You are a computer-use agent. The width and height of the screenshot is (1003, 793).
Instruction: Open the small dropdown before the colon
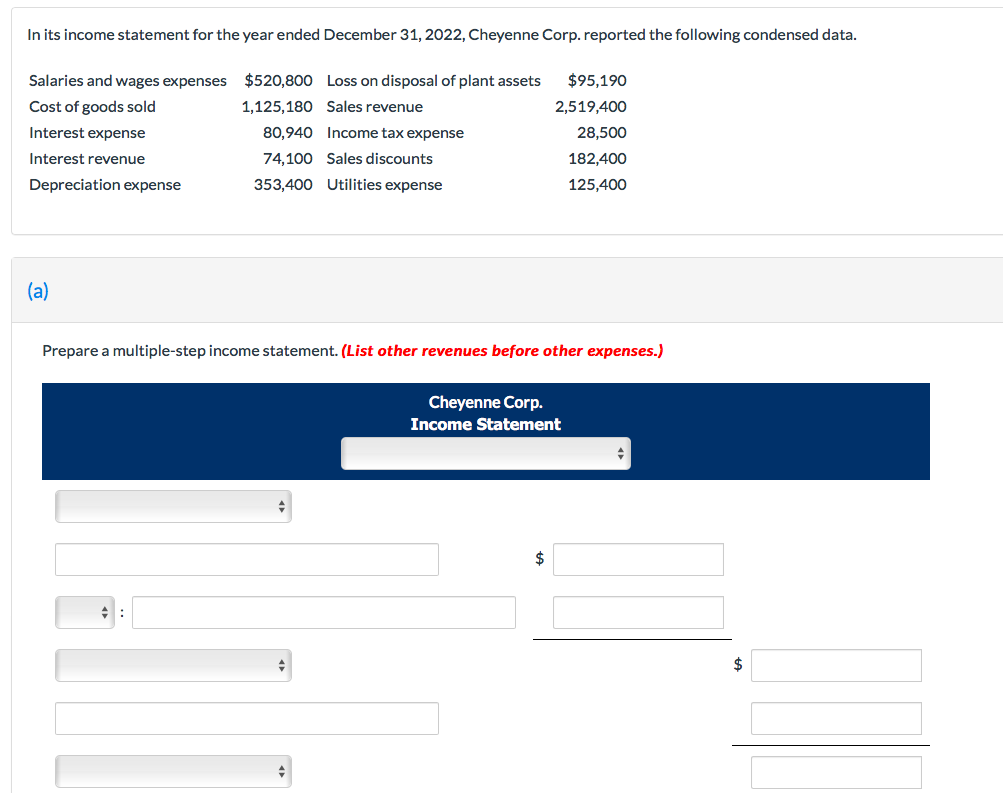85,613
